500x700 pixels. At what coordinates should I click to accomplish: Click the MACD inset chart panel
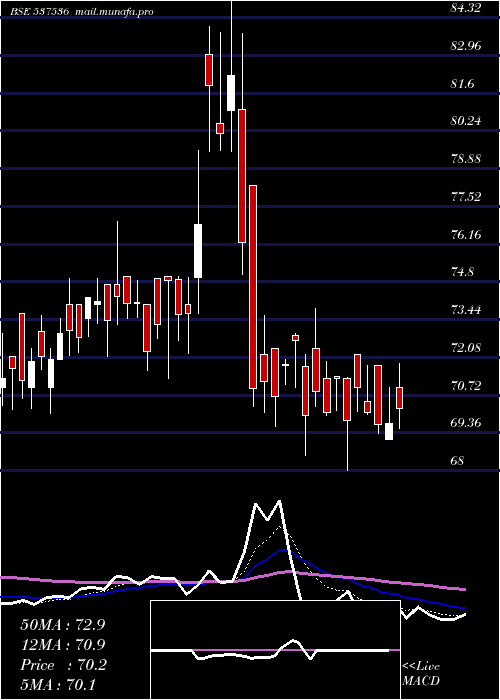[x=275, y=650]
